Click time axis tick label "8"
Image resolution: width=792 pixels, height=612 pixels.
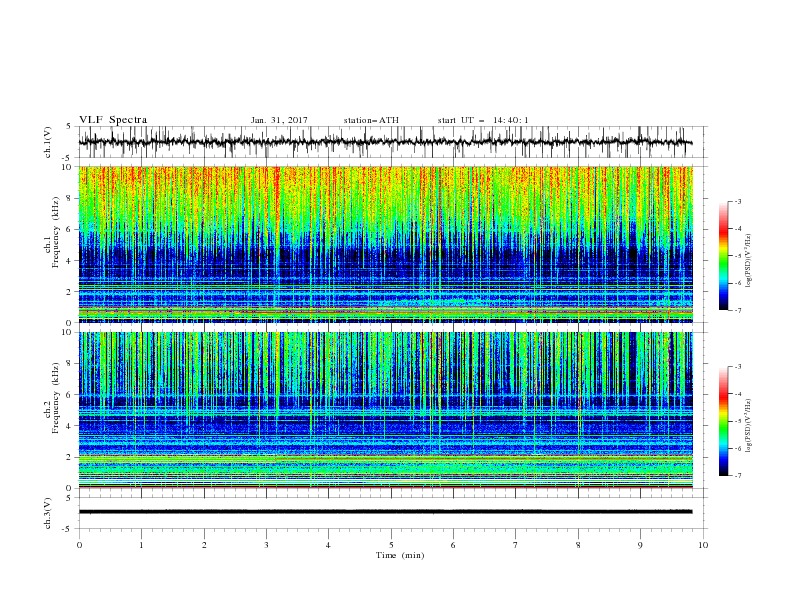coord(578,545)
